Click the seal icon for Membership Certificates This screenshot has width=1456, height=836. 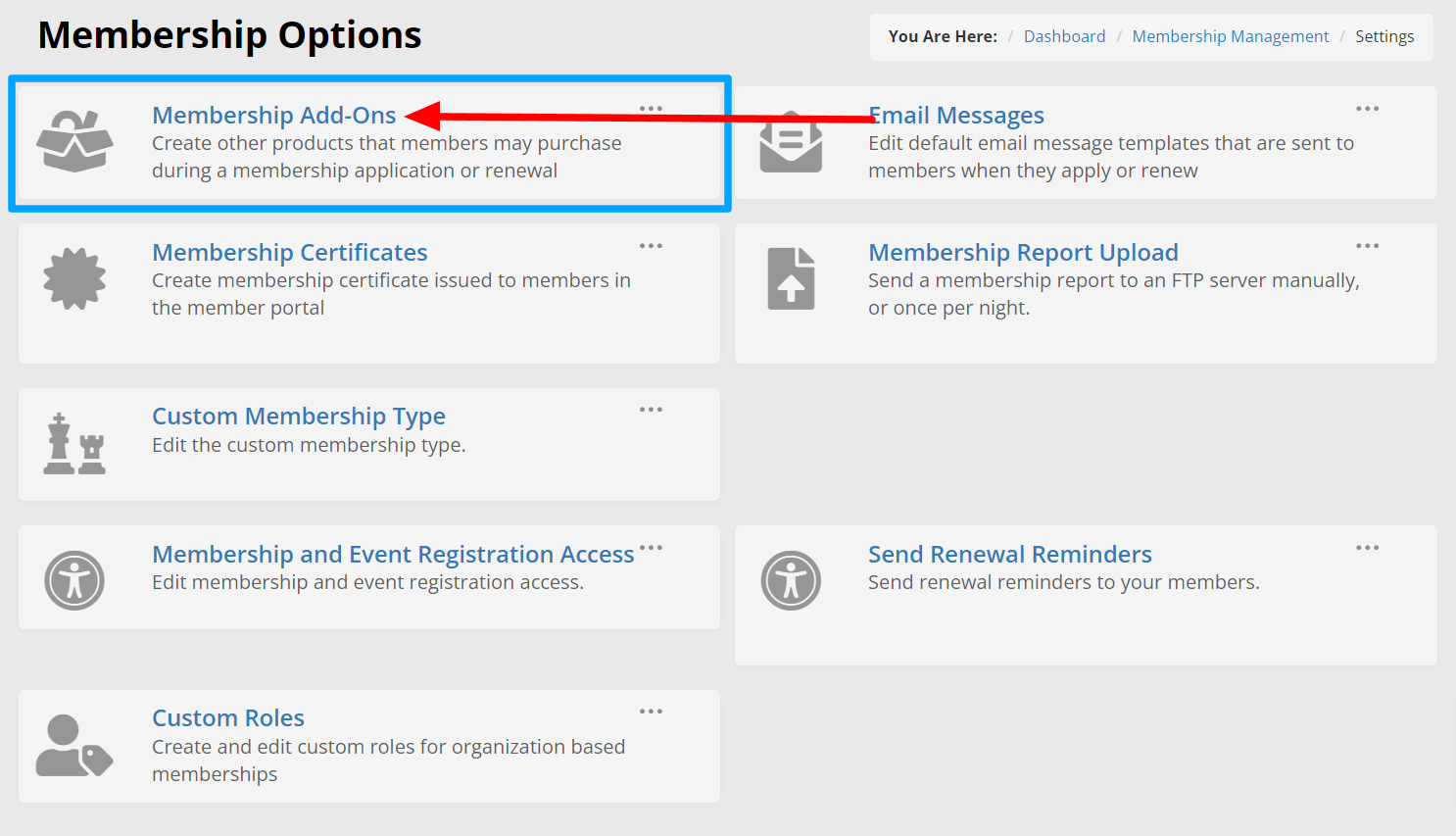[x=74, y=278]
